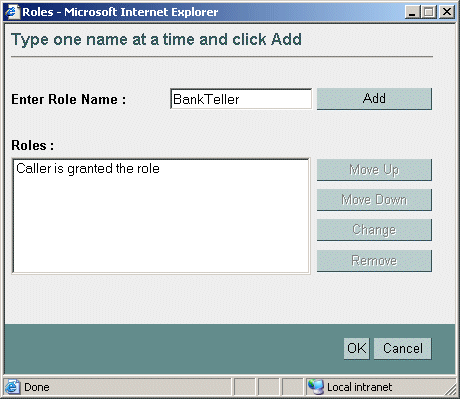Click the Local intranet zone icon
Screen dimensions: 460x399
click(315, 387)
